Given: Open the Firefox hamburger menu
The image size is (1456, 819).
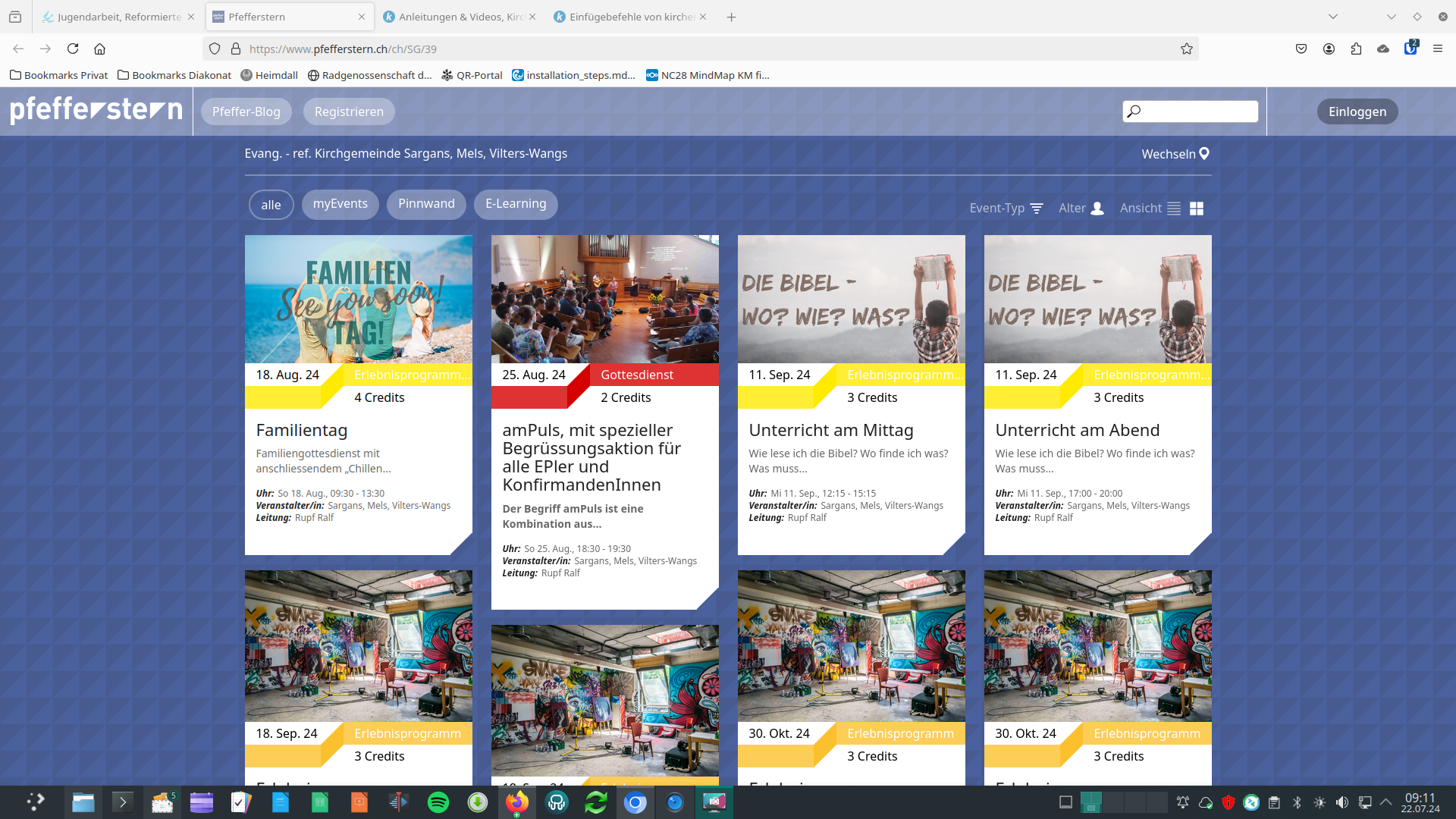Looking at the screenshot, I should click(x=1438, y=49).
